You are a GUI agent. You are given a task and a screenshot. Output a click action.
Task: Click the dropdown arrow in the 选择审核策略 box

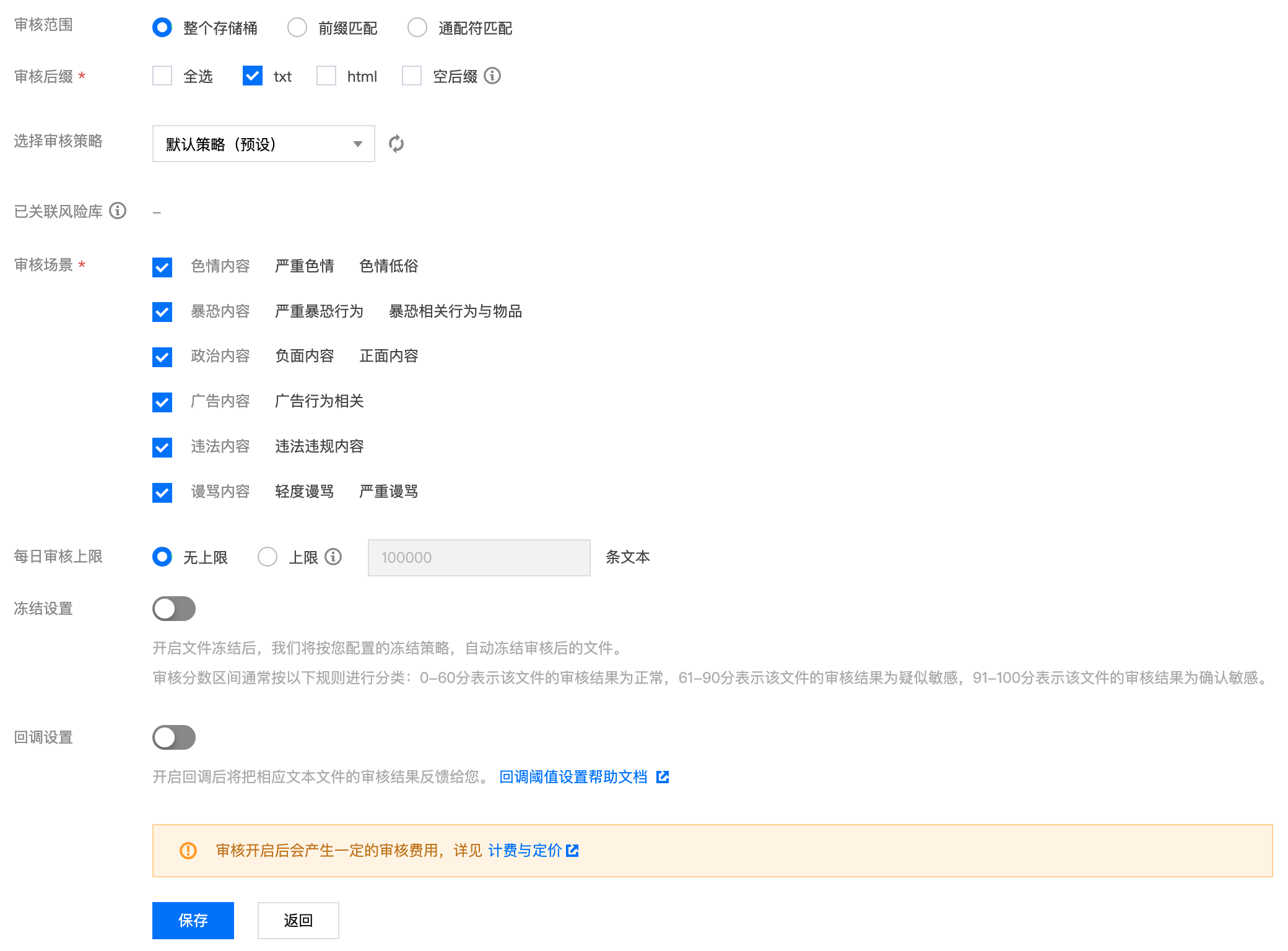coord(357,144)
